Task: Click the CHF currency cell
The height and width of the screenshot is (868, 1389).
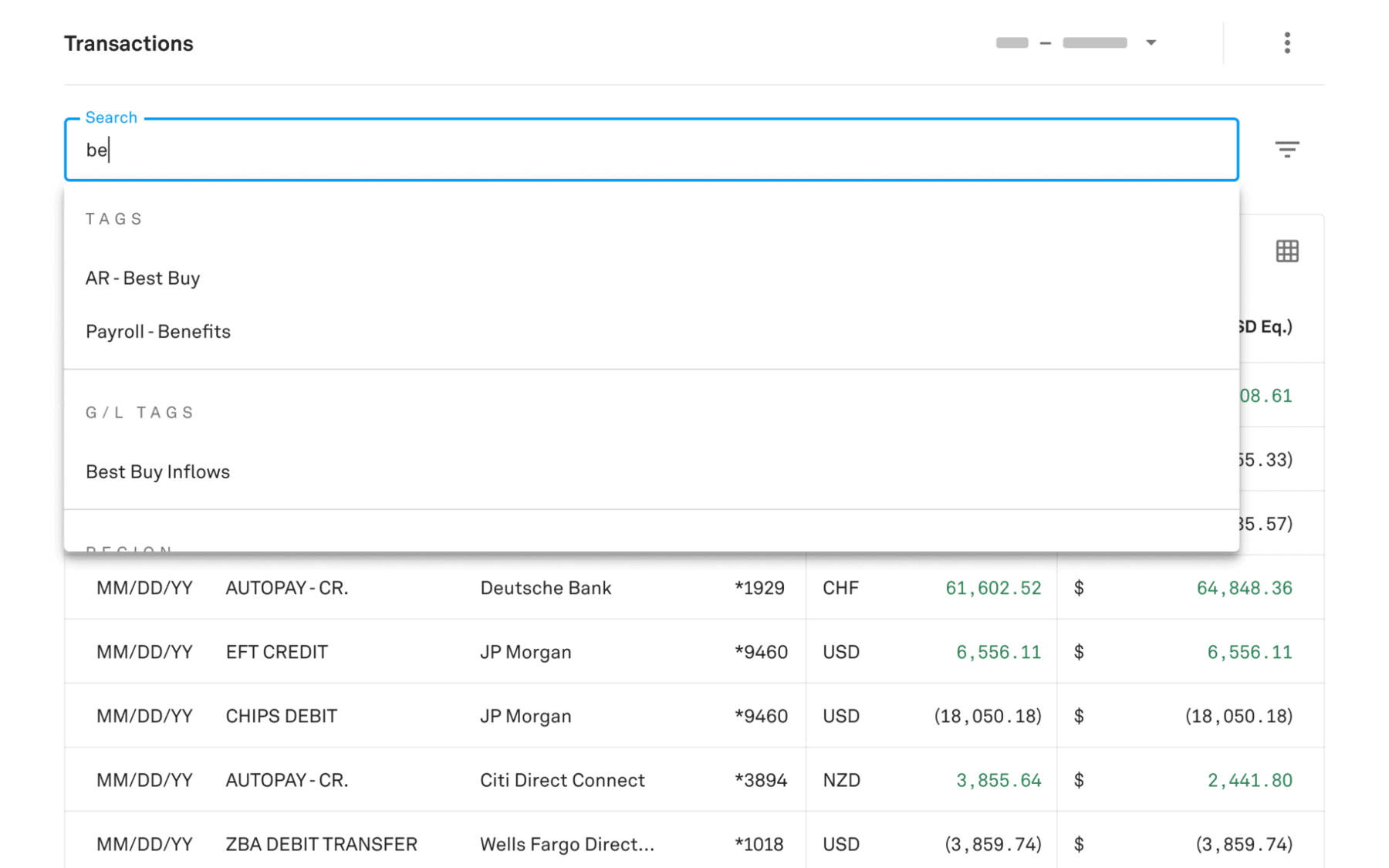Action: [x=840, y=587]
